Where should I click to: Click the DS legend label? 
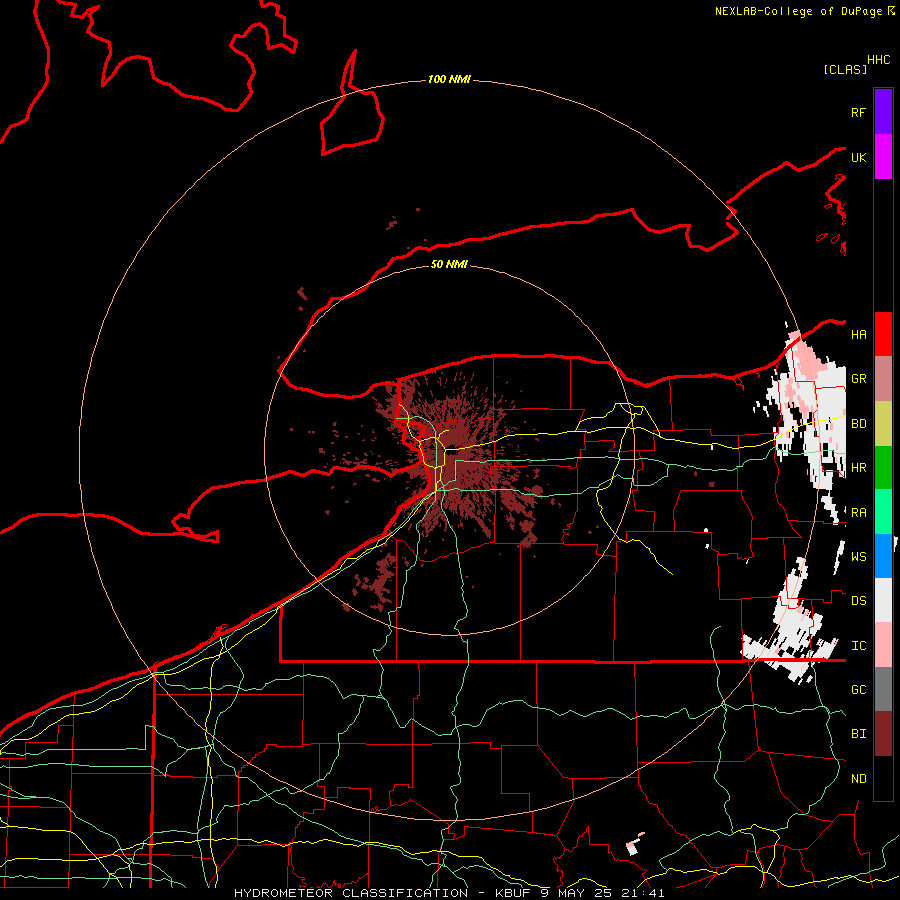(858, 601)
